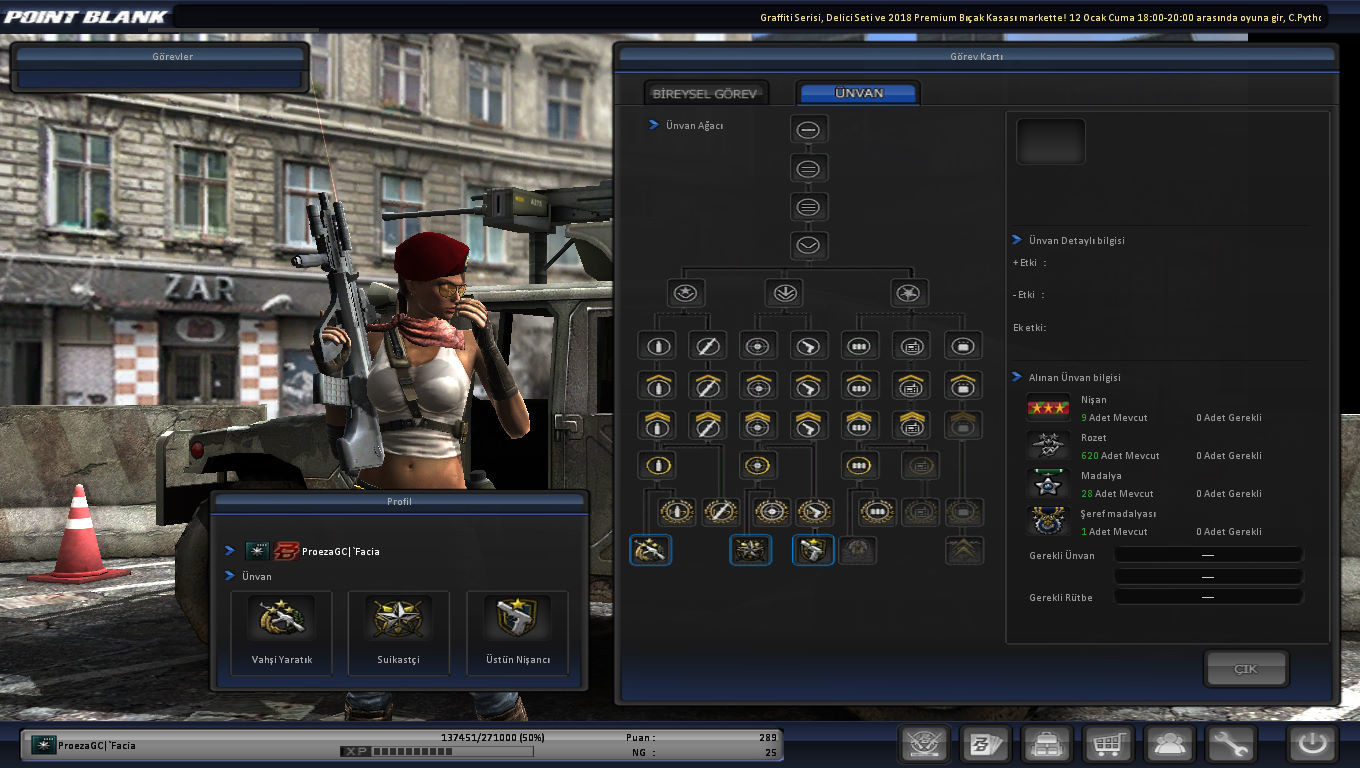Select the Suikastçi title slot

pos(399,632)
